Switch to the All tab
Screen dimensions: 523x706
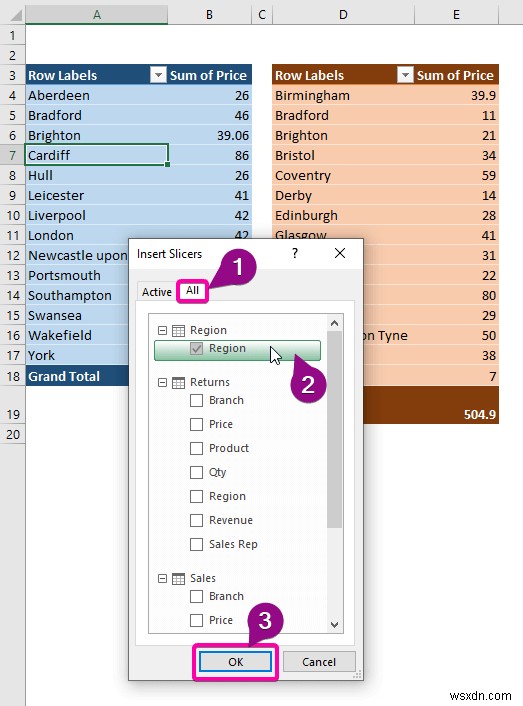click(x=192, y=291)
